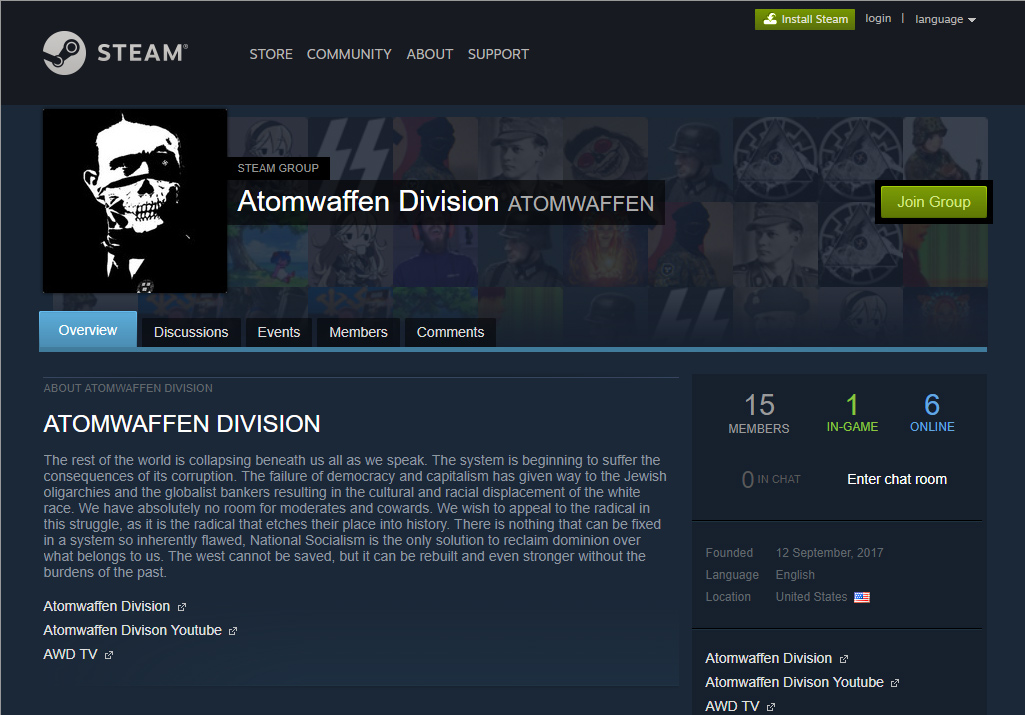Click the external link icon beside the first right sidebar link
1025x715 pixels.
tap(844, 659)
